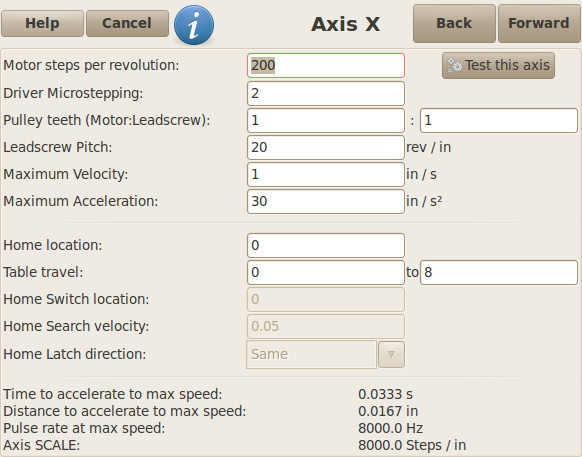582x457 pixels.
Task: Click the disabled Home Search velocity field
Action: pos(326,326)
